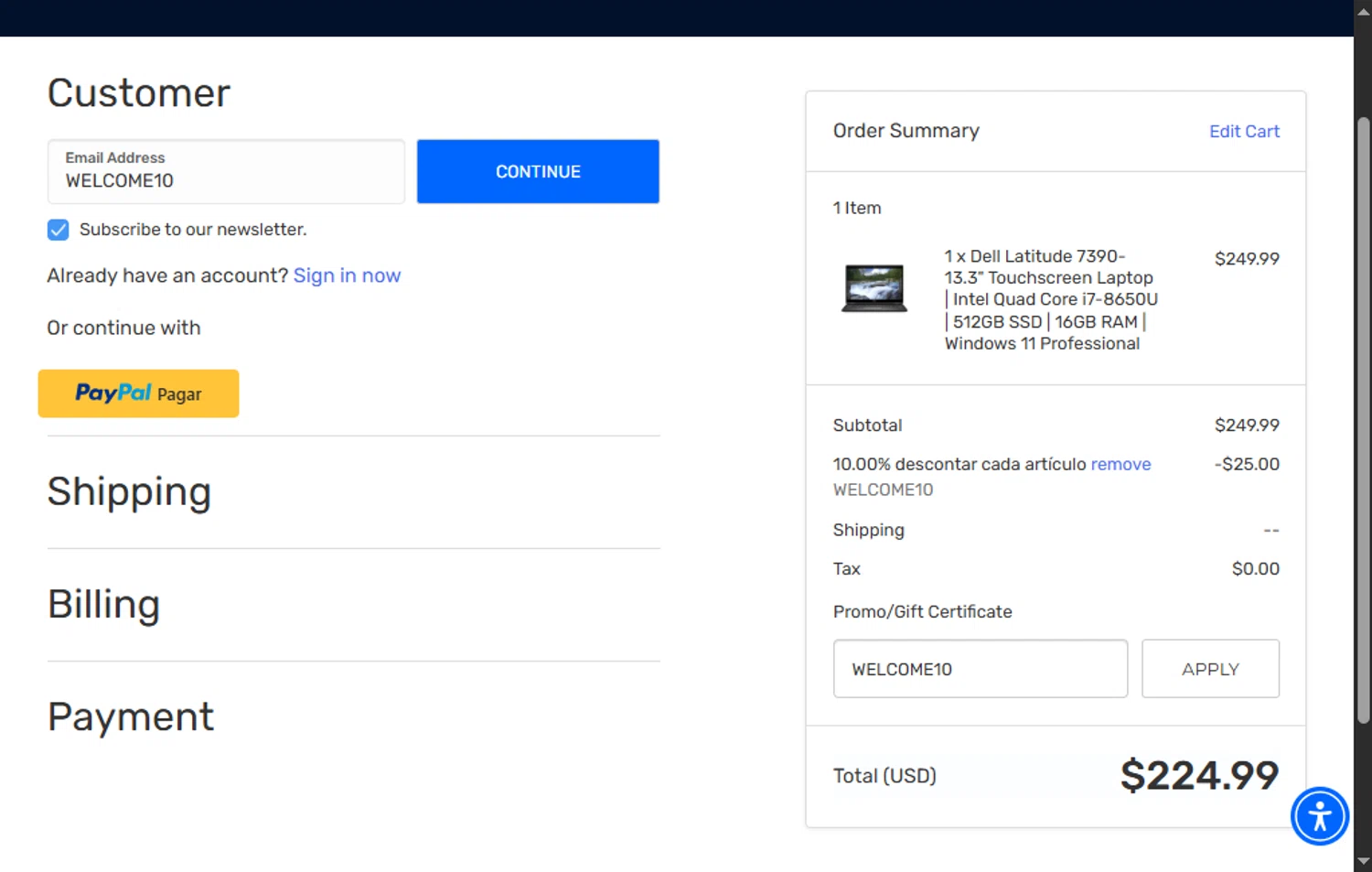Click the Total (USD) label
This screenshot has width=1372, height=872.
point(884,776)
